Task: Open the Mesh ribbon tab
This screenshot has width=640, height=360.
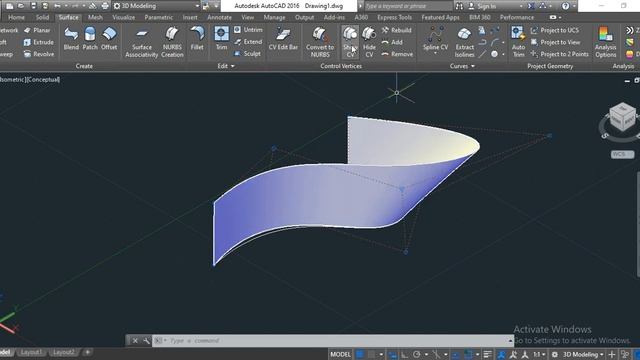Action: tap(95, 17)
